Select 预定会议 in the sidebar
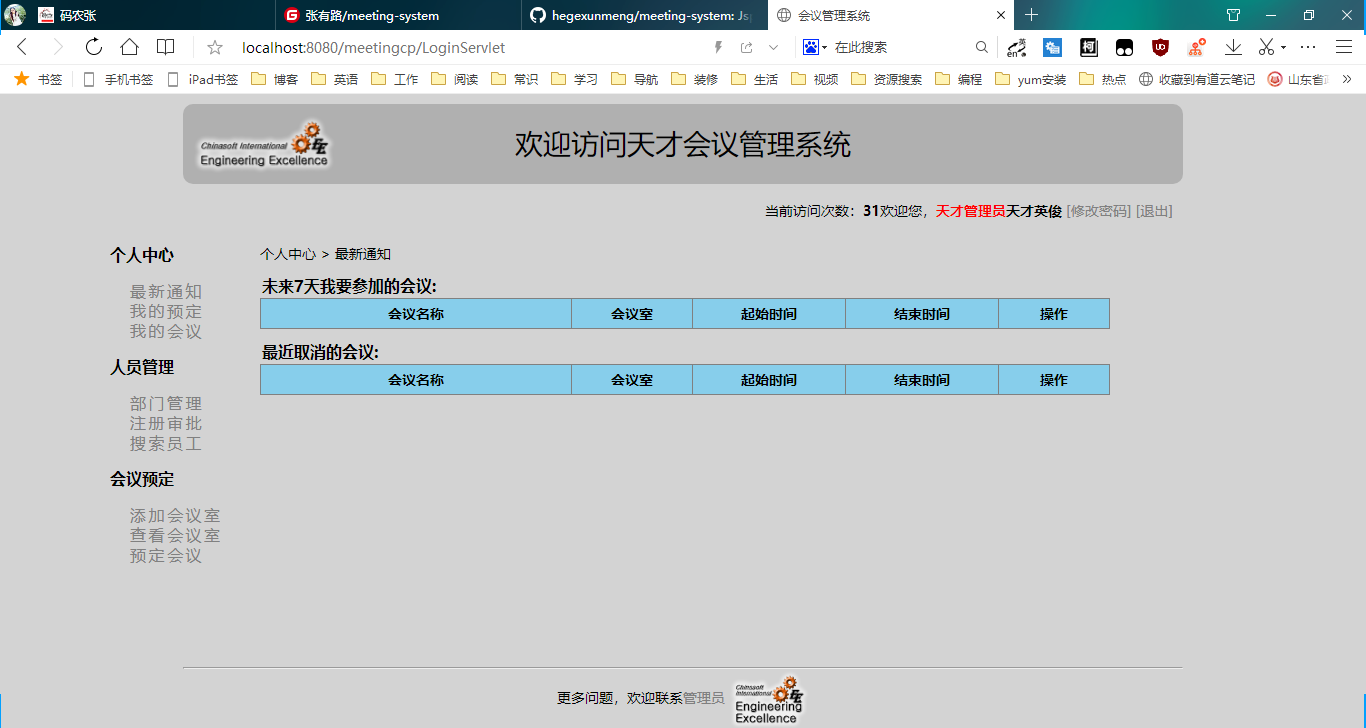This screenshot has height=728, width=1366. tap(164, 556)
